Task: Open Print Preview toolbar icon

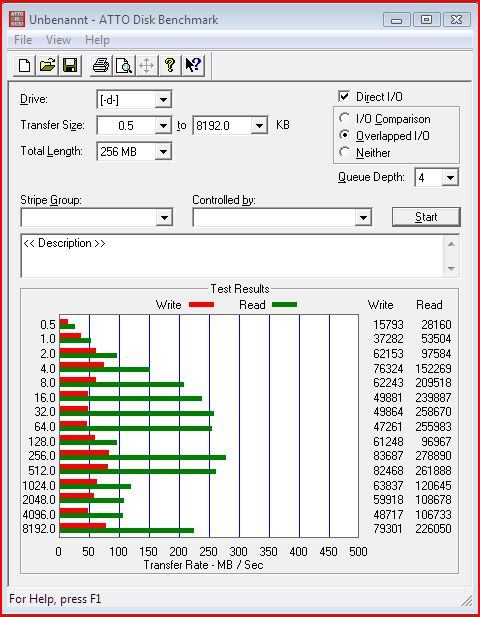Action: [x=124, y=65]
